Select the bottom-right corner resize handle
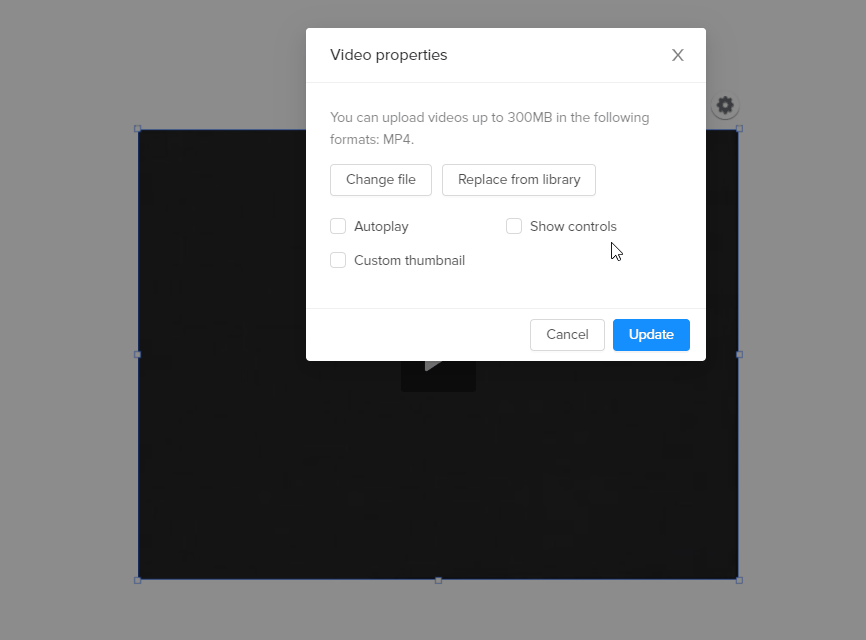The height and width of the screenshot is (640, 866). [740, 580]
